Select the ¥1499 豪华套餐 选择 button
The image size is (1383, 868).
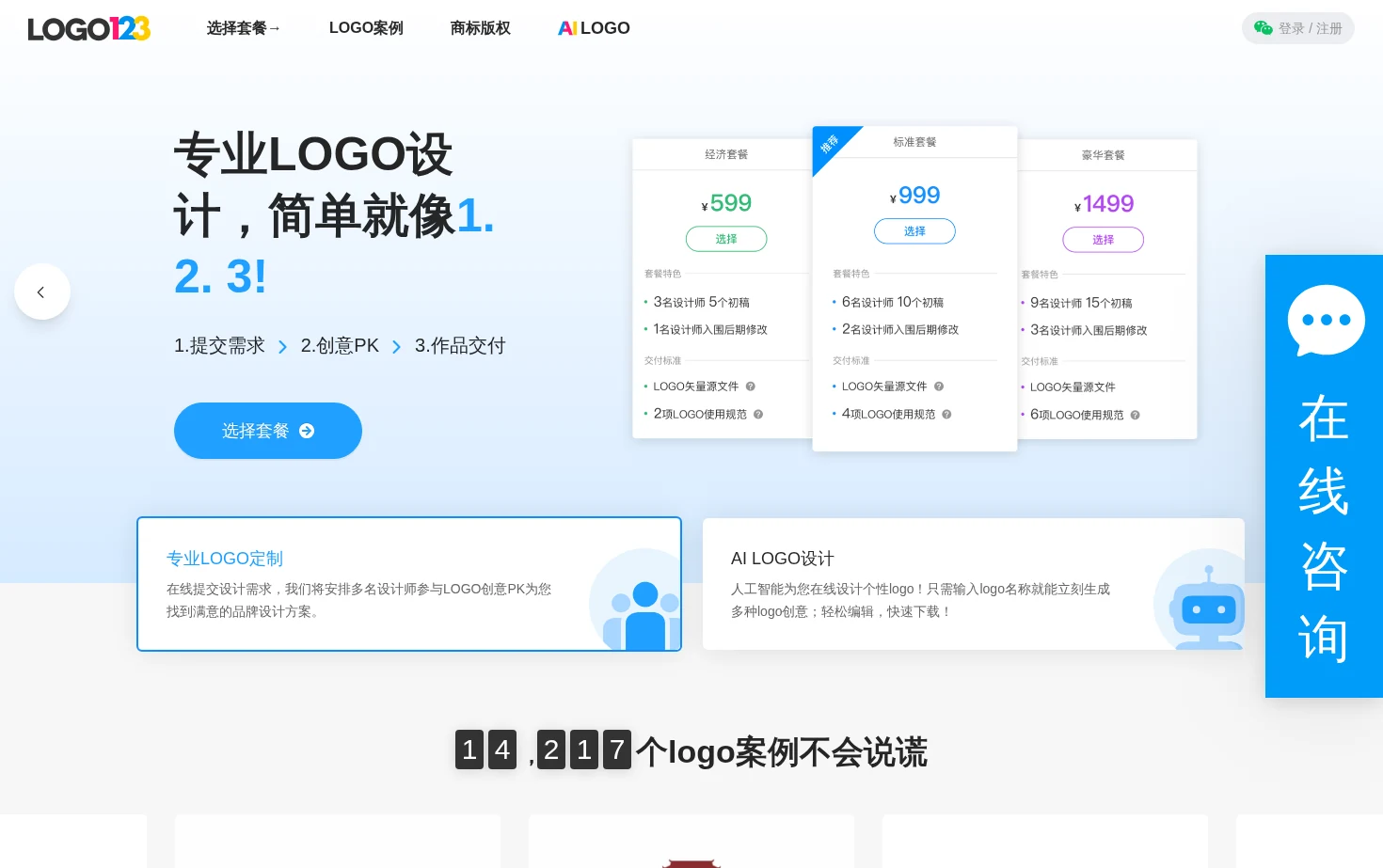point(1103,240)
